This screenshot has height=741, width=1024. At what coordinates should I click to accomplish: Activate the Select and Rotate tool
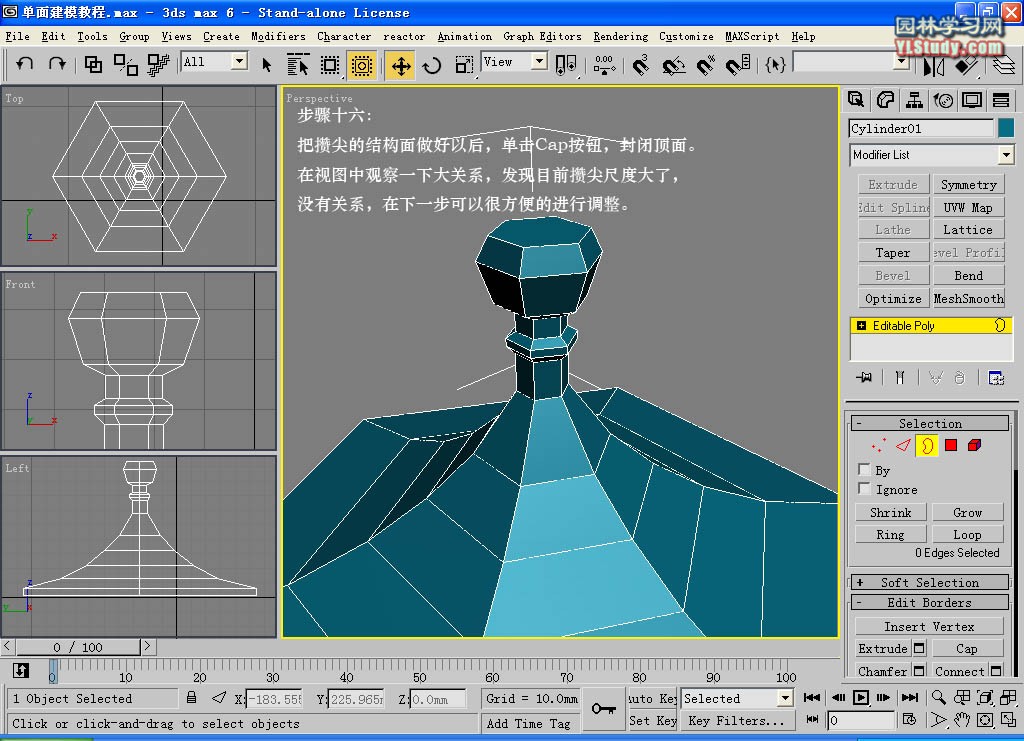click(x=432, y=65)
